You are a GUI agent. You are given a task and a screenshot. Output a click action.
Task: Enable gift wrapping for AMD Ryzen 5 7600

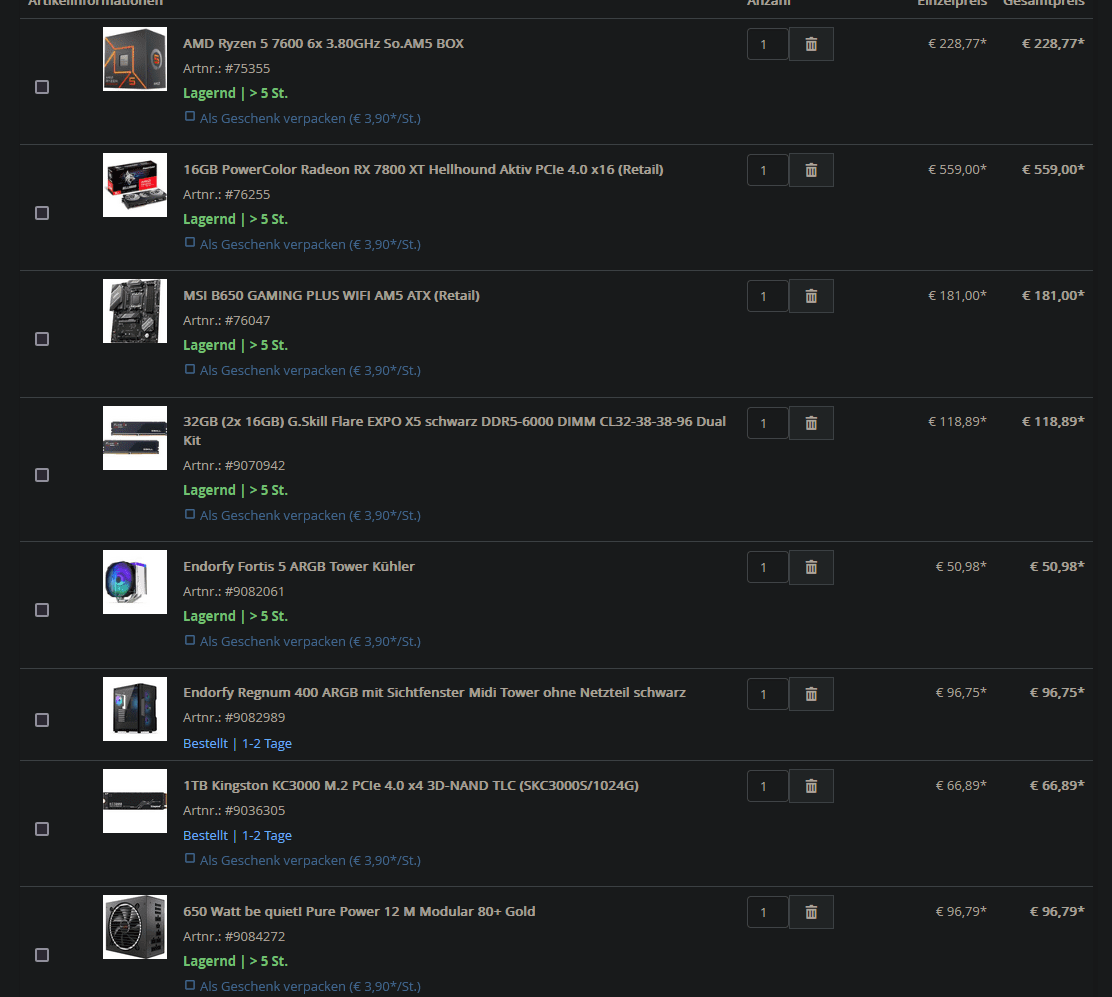190,116
